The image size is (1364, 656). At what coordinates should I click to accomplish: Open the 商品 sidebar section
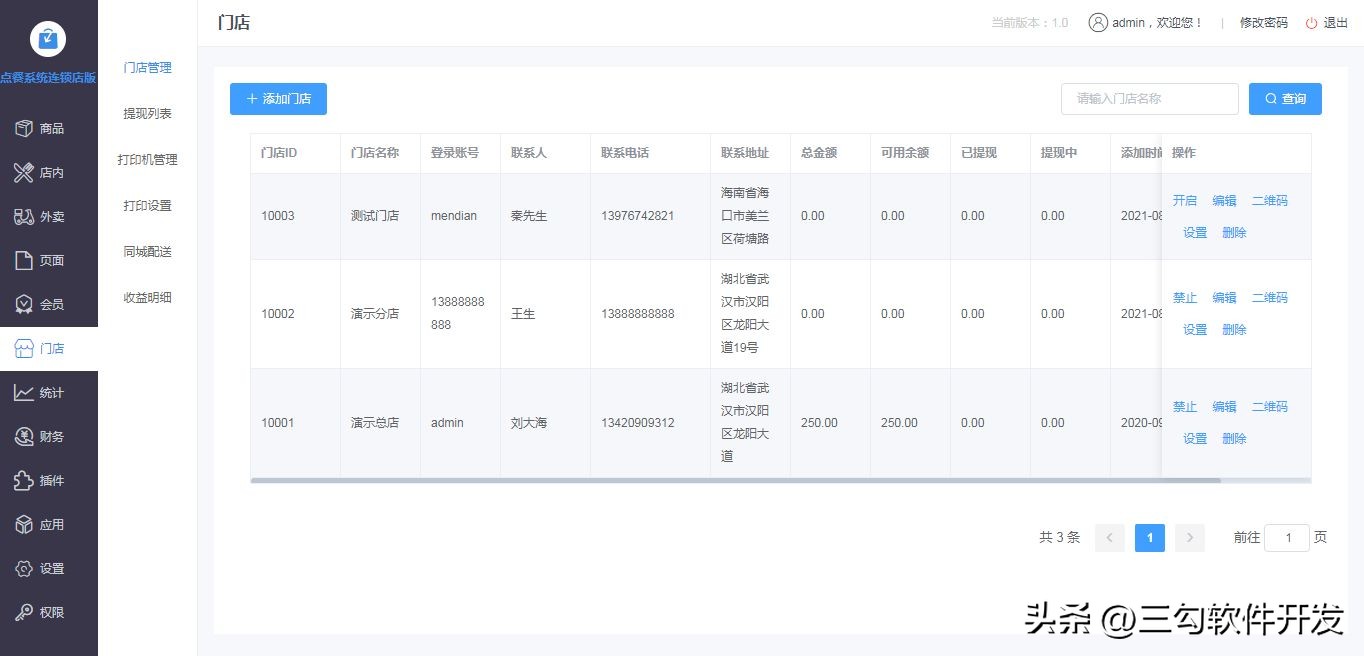coord(49,128)
